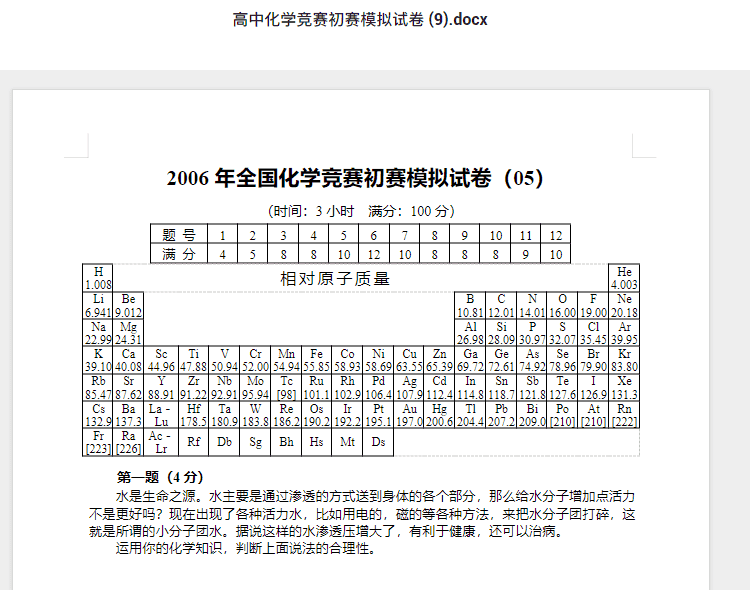Image resolution: width=750 pixels, height=590 pixels.
Task: Select the F 19.00 cell
Action: [593, 306]
